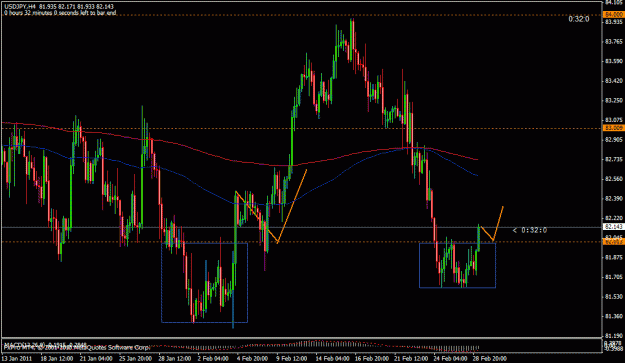Viewport: 625px width, 363px height.
Task: Click the 82.560 price axis label
Action: click(614, 179)
